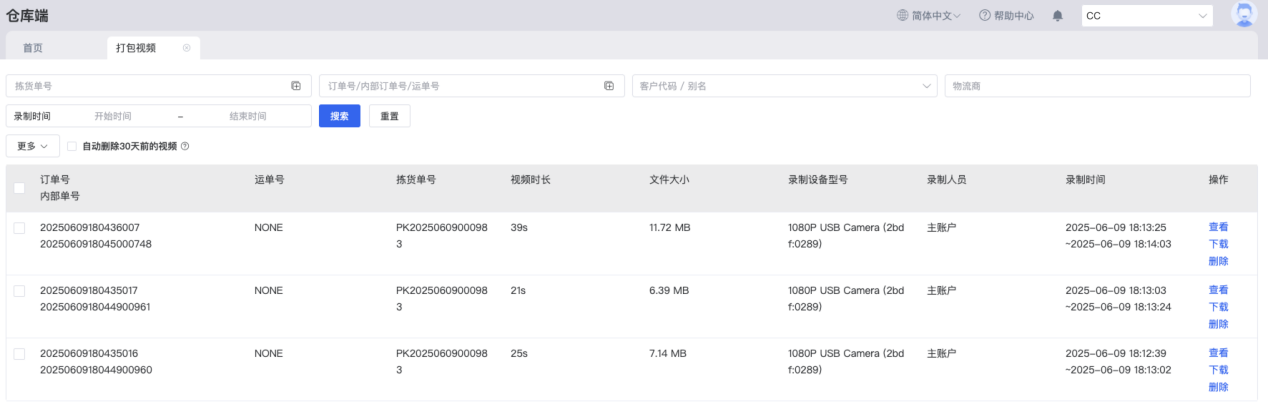Click 下载 link for the 39s video
Screen dimensions: 1268x407
point(1218,244)
